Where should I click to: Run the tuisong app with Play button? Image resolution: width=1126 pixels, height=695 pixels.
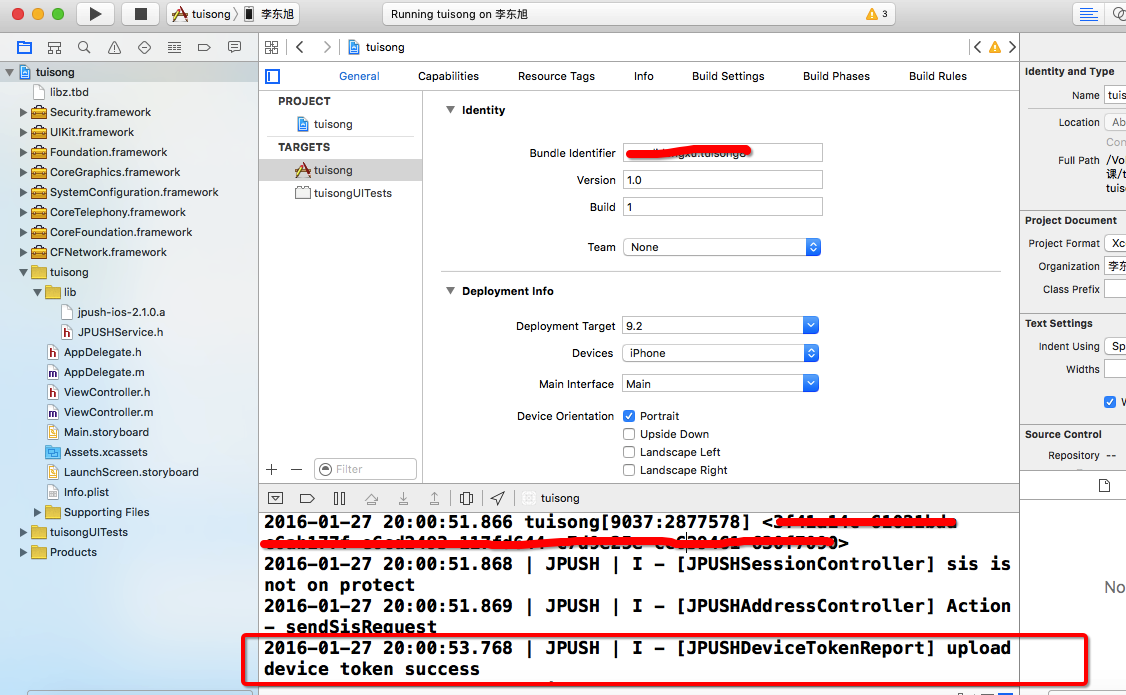tap(95, 14)
